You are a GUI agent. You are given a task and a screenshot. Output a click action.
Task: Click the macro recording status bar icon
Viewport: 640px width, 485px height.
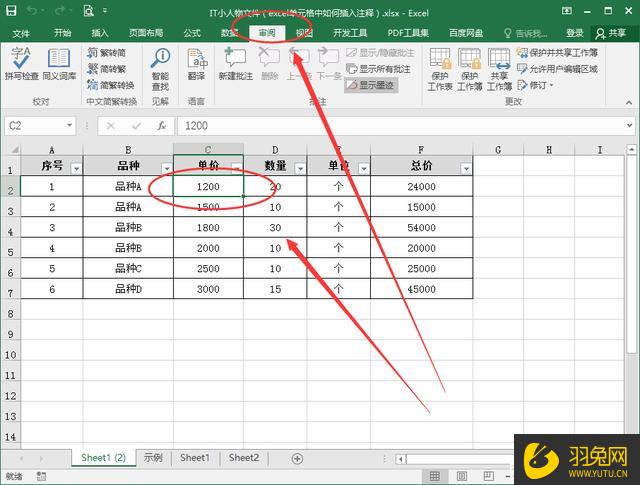41,476
